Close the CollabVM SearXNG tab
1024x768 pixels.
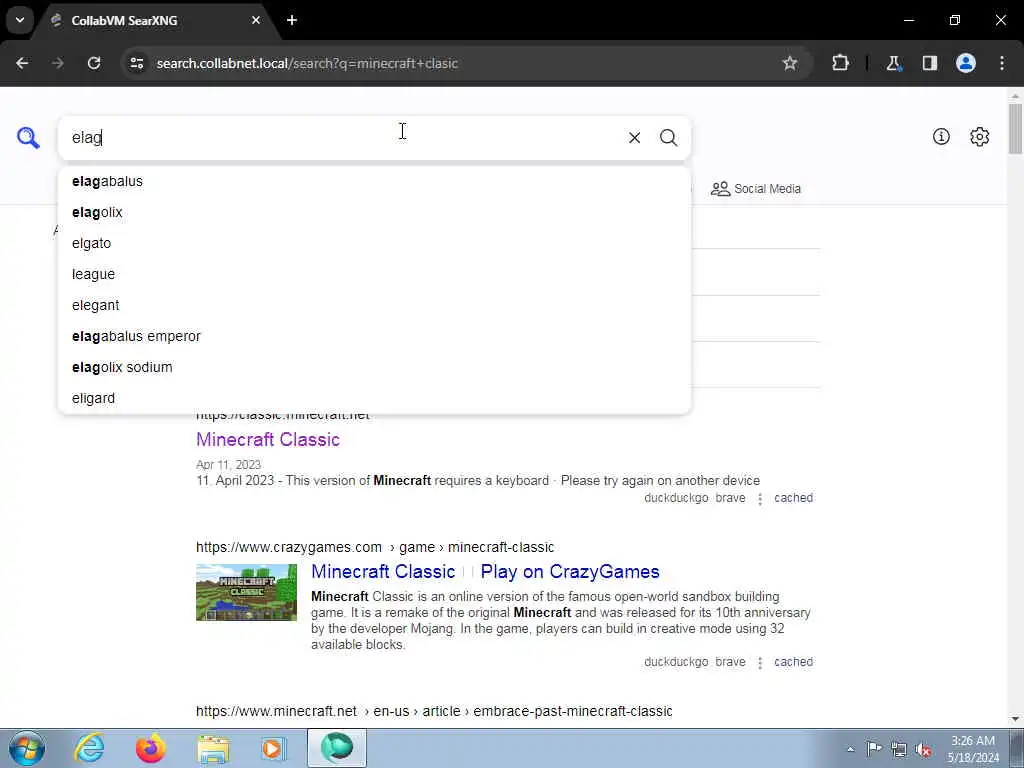point(256,20)
